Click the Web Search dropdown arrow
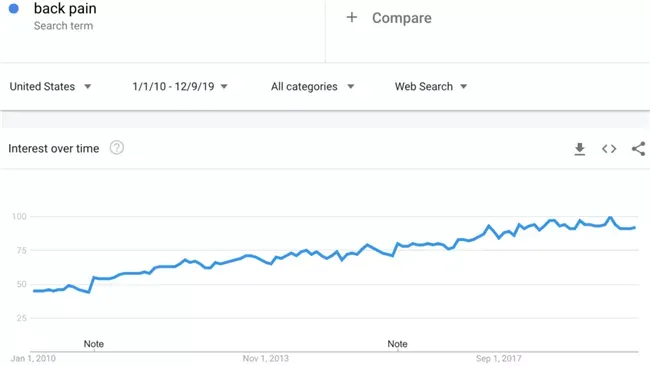Image resolution: width=650 pixels, height=366 pixels. [463, 87]
